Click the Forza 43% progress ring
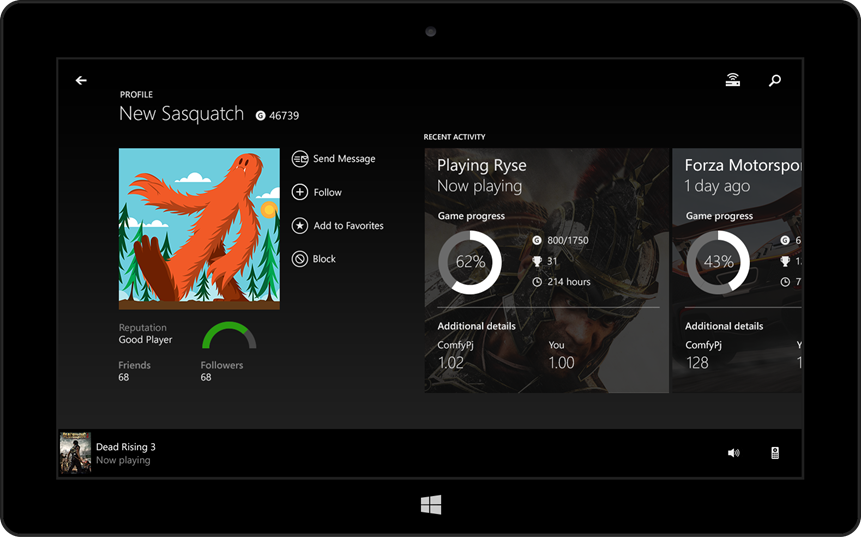861x538 pixels. coord(718,262)
